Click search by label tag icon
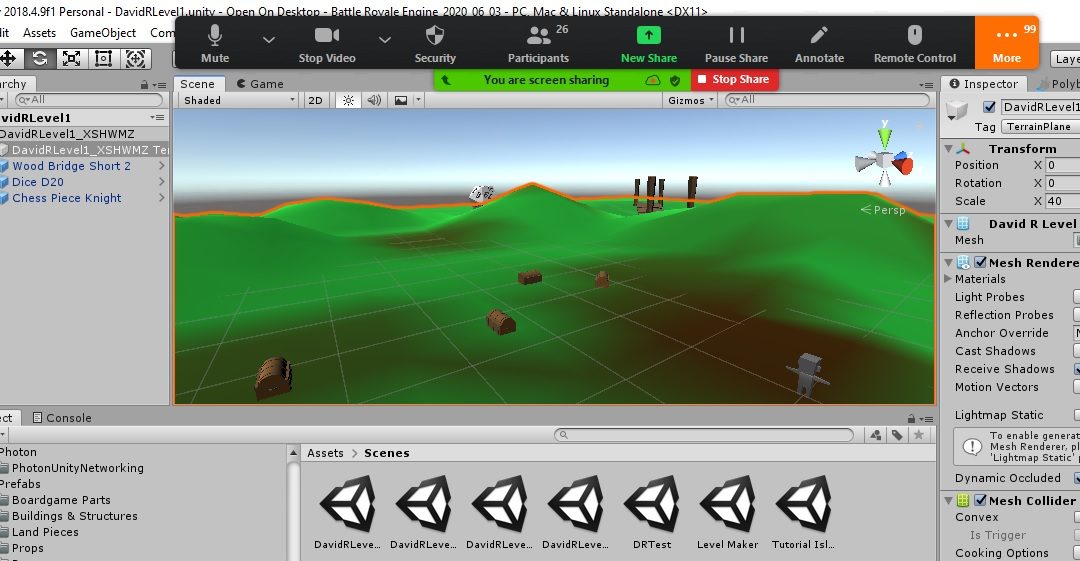The width and height of the screenshot is (1080, 561). point(897,435)
